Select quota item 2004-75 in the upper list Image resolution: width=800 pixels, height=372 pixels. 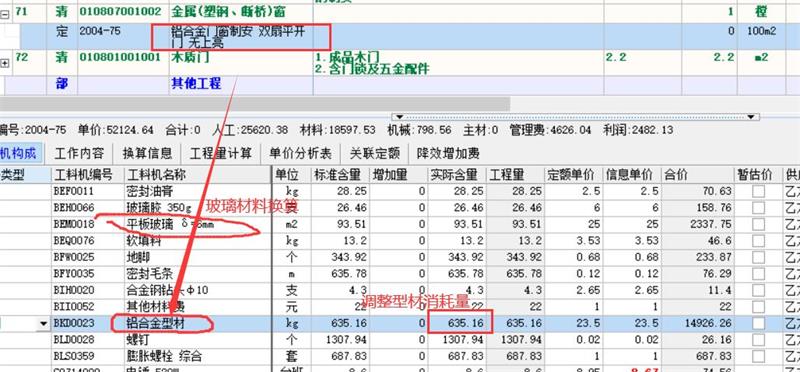(x=123, y=36)
